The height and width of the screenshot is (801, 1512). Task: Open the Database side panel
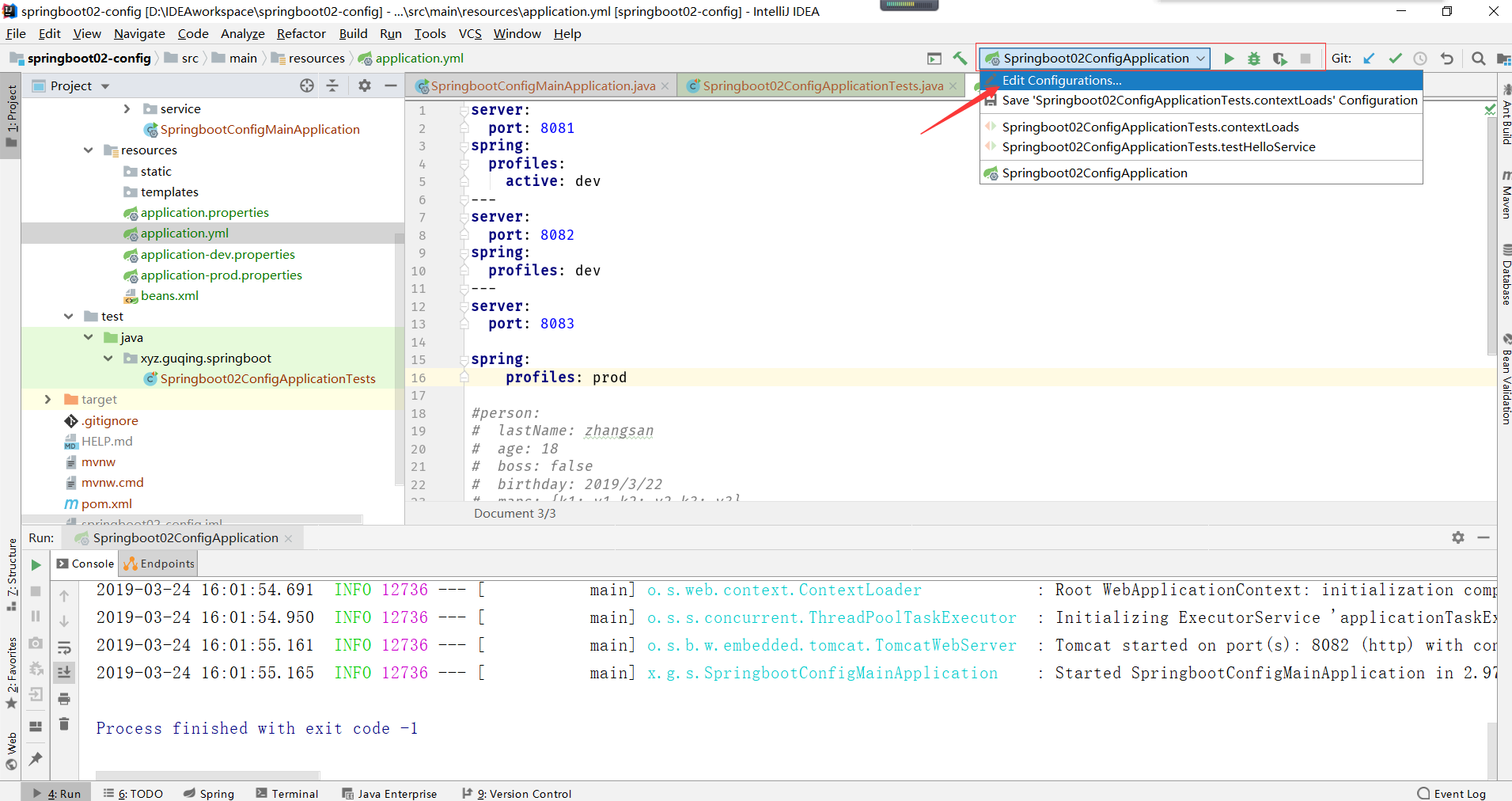[x=1506, y=275]
